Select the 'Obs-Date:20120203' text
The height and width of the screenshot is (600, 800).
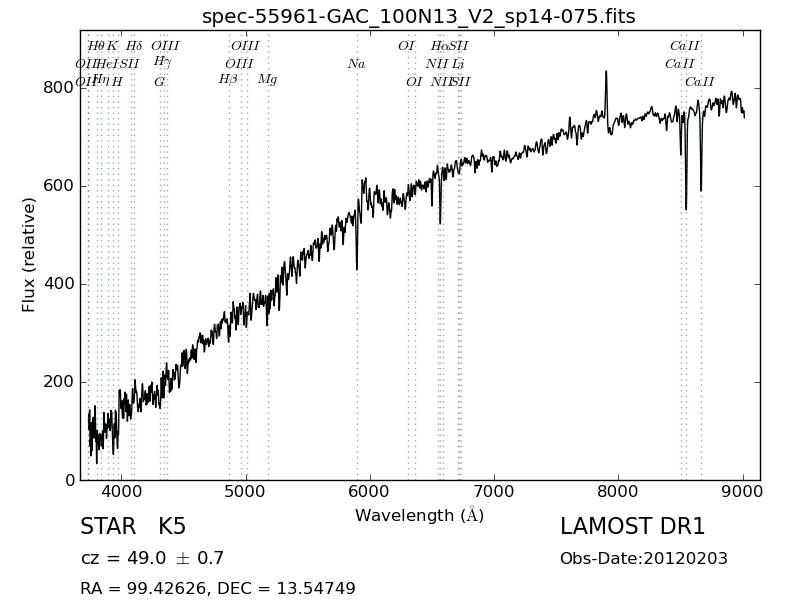(644, 559)
